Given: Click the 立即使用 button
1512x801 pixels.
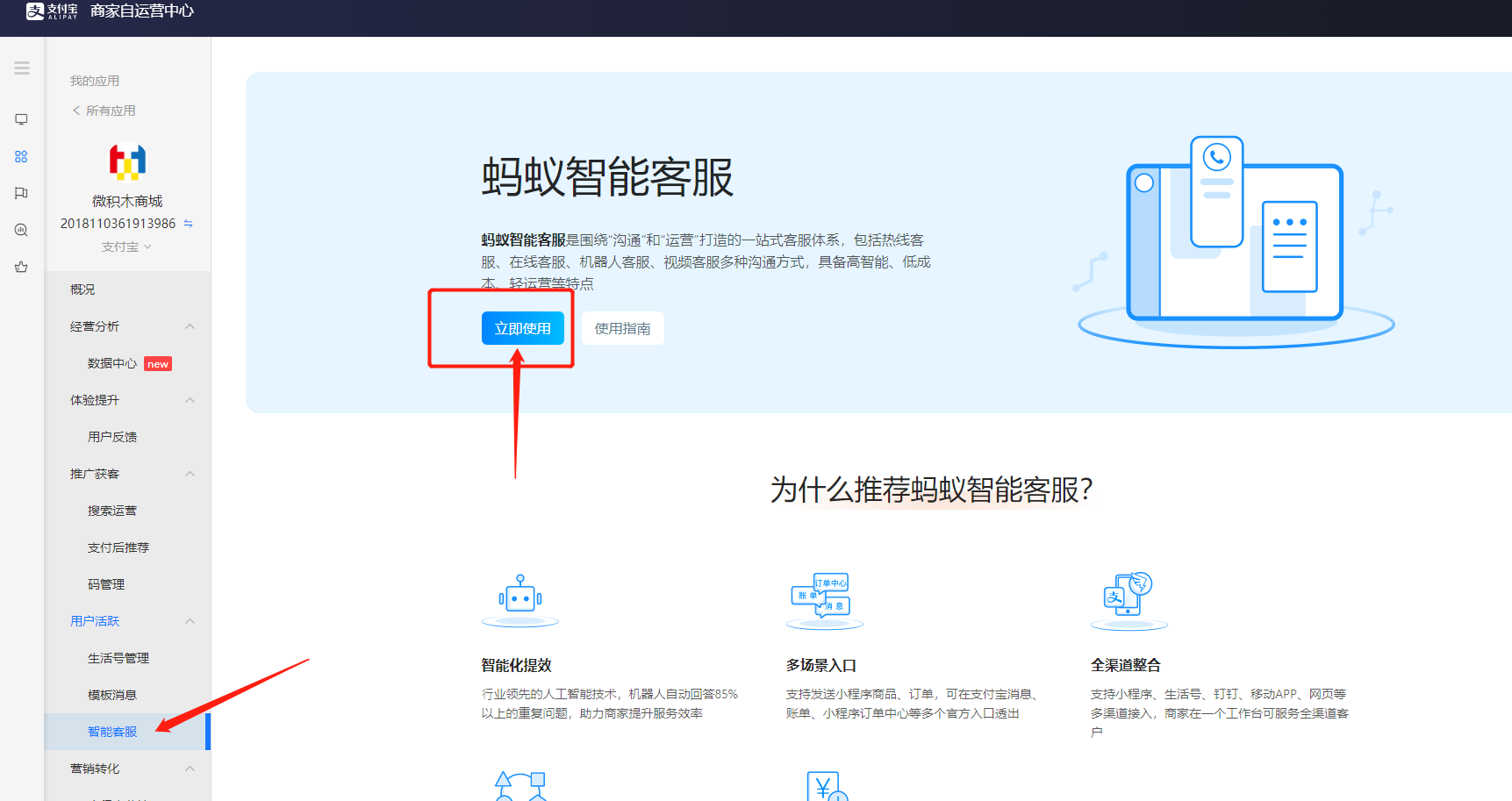Looking at the screenshot, I should coord(523,328).
